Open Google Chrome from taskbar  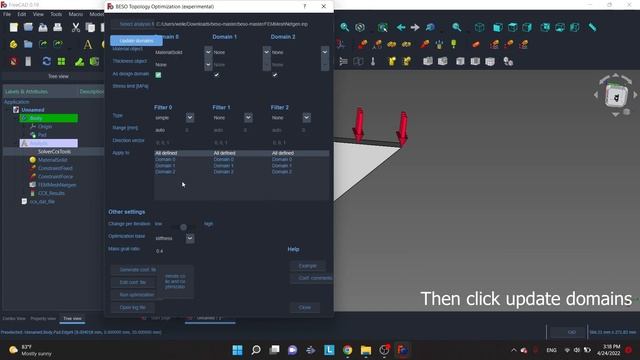pos(347,350)
